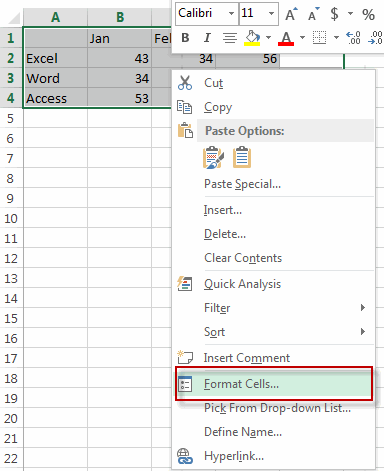Image resolution: width=384 pixels, height=471 pixels.
Task: Choose Define Name option
Action: click(x=273, y=432)
